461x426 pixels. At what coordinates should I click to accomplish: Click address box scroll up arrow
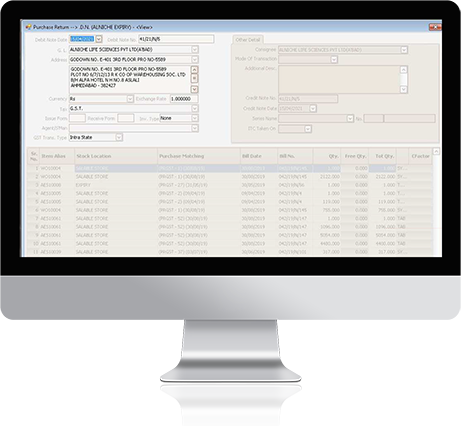tap(194, 69)
